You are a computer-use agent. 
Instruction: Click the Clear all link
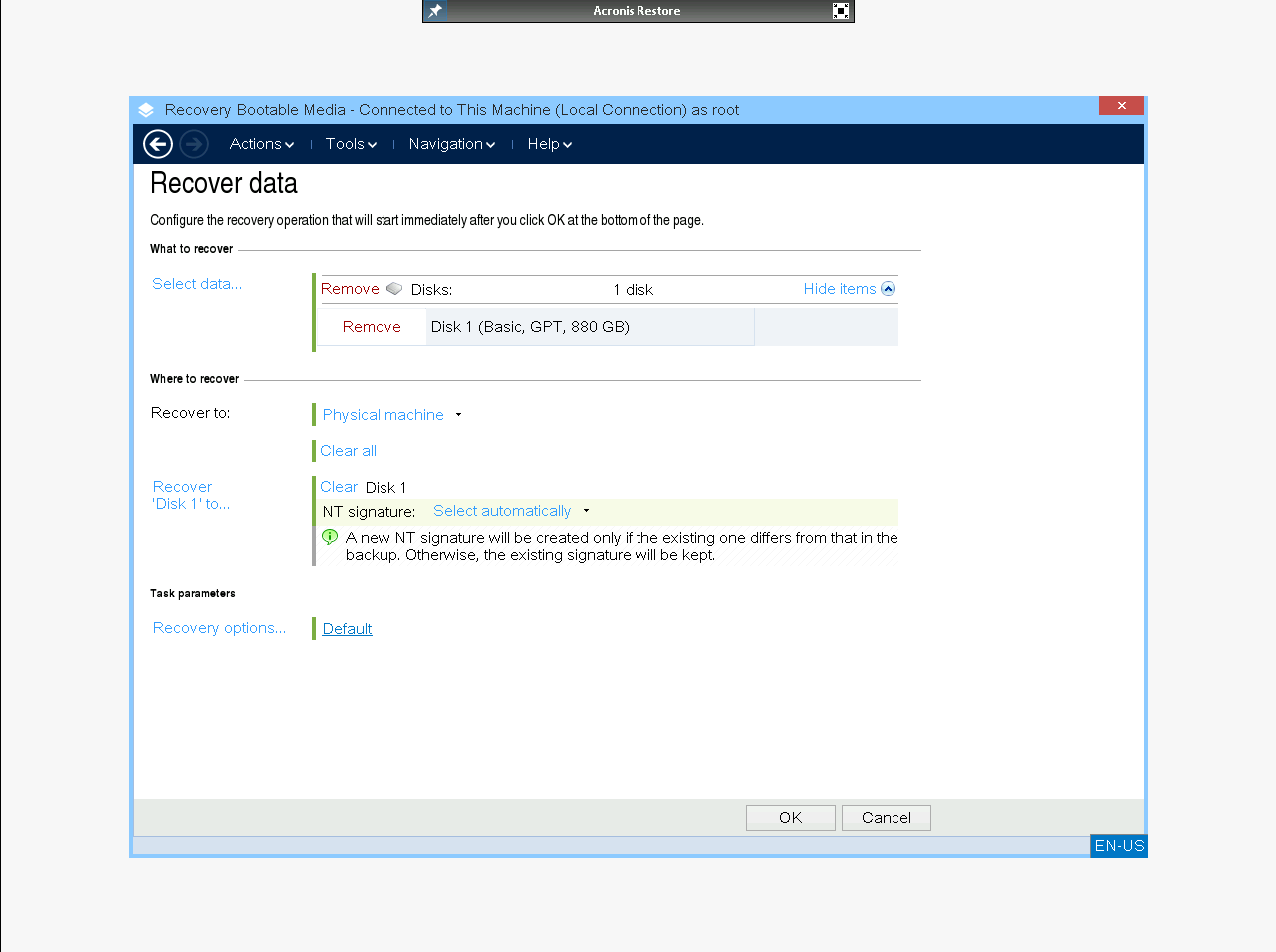(348, 451)
